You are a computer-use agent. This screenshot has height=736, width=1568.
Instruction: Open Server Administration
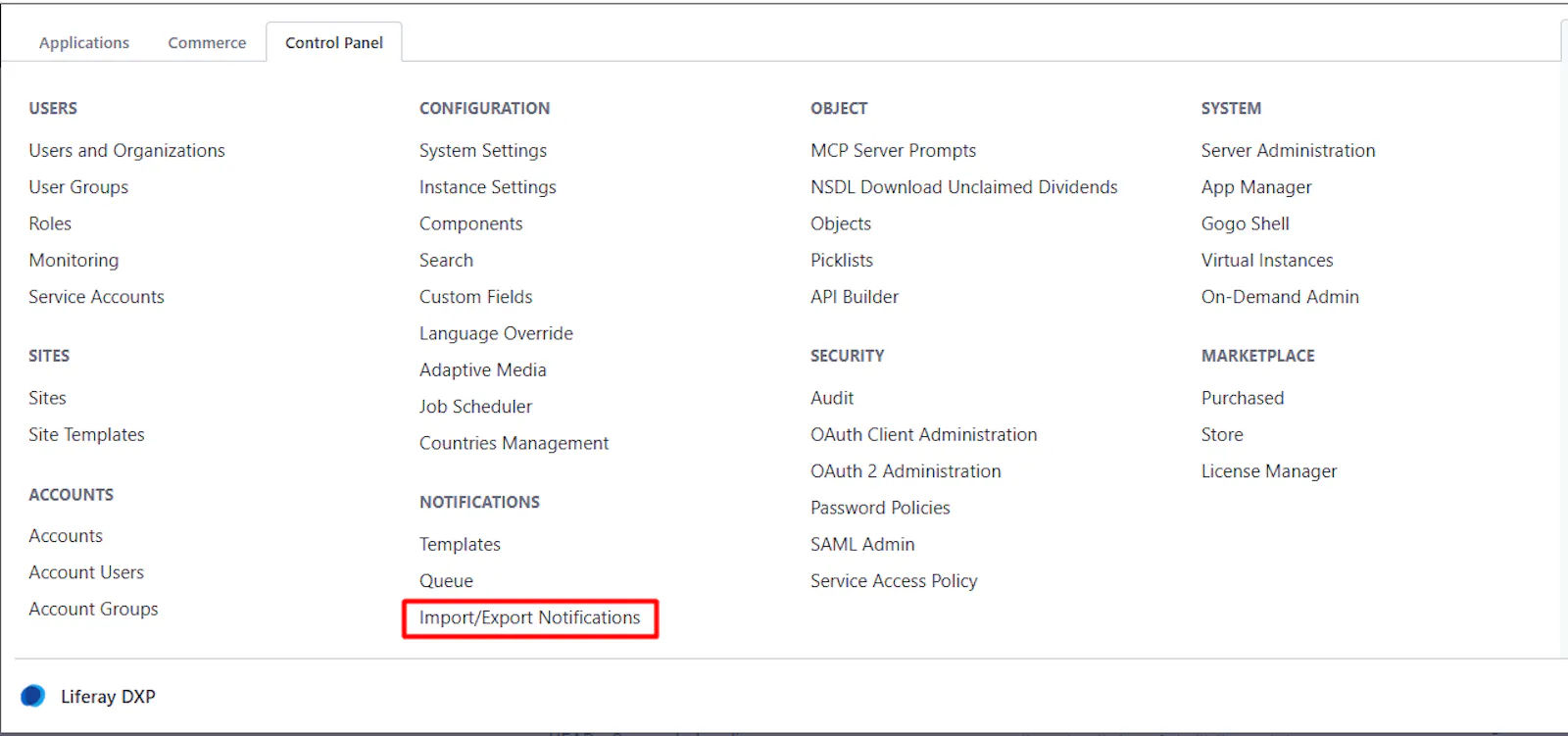pos(1288,151)
